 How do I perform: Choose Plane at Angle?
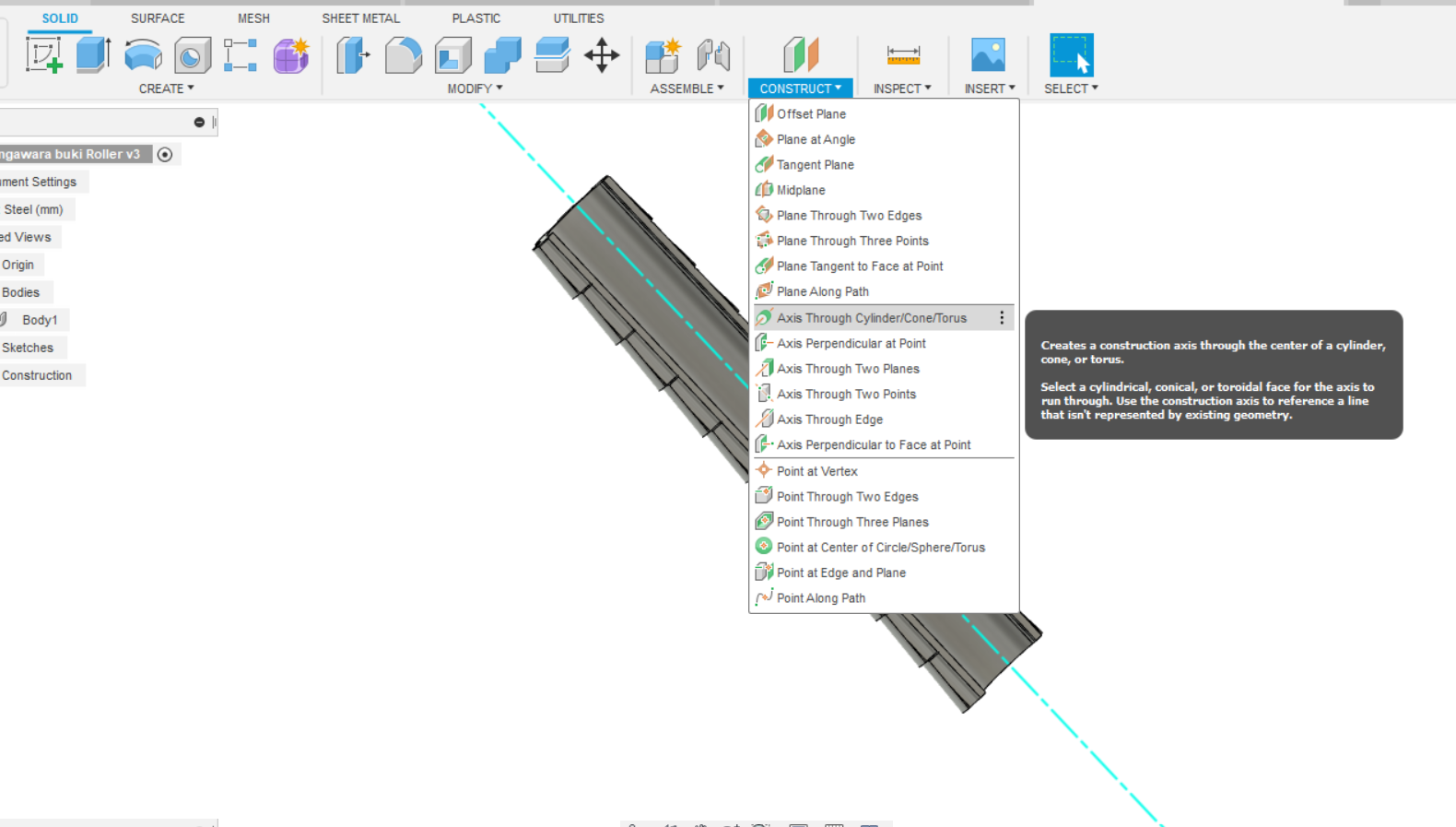884,139
